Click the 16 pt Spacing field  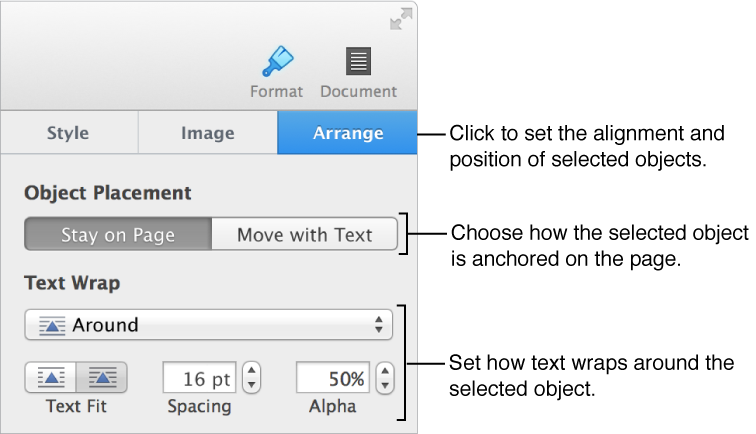point(200,378)
